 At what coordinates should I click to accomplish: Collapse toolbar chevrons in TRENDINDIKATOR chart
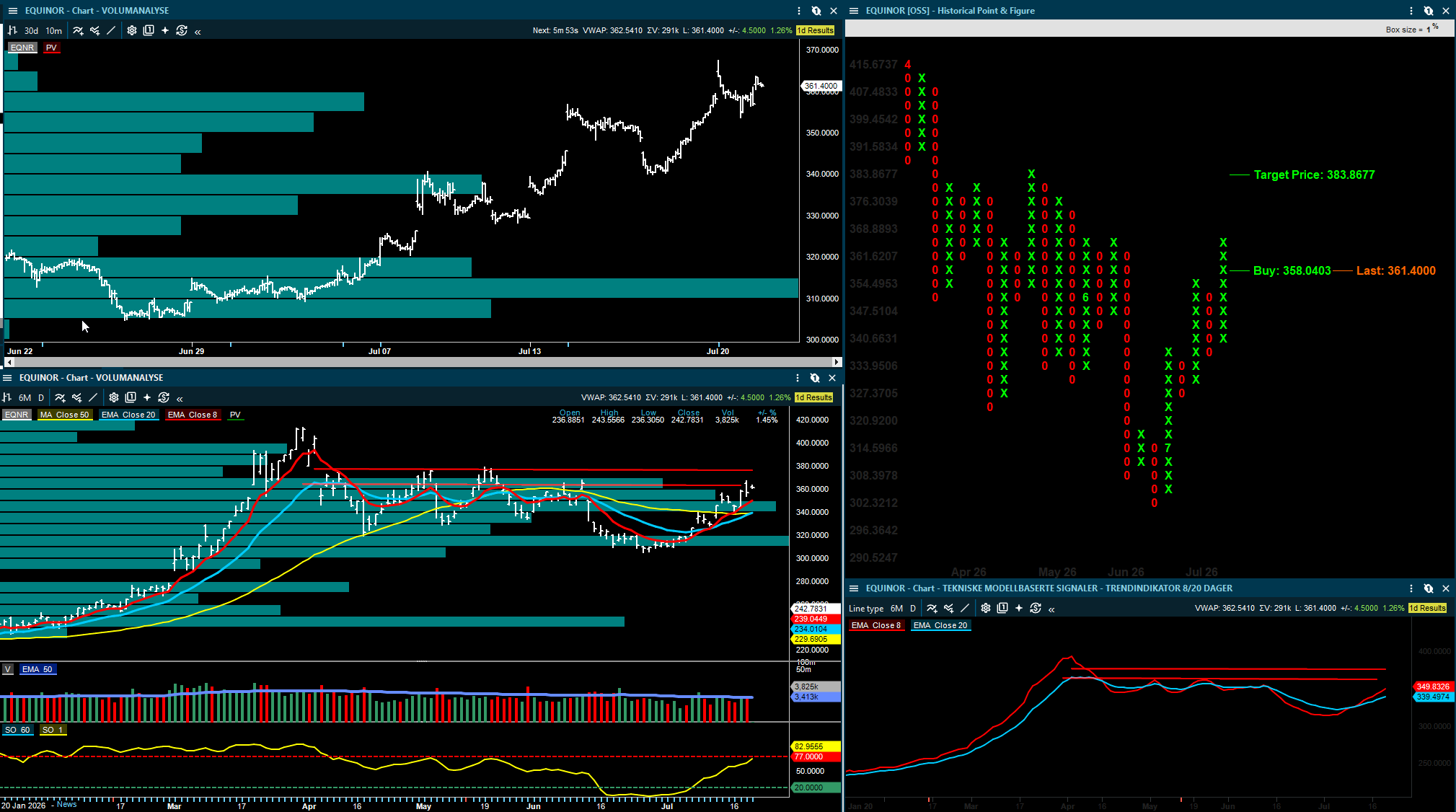1051,609
